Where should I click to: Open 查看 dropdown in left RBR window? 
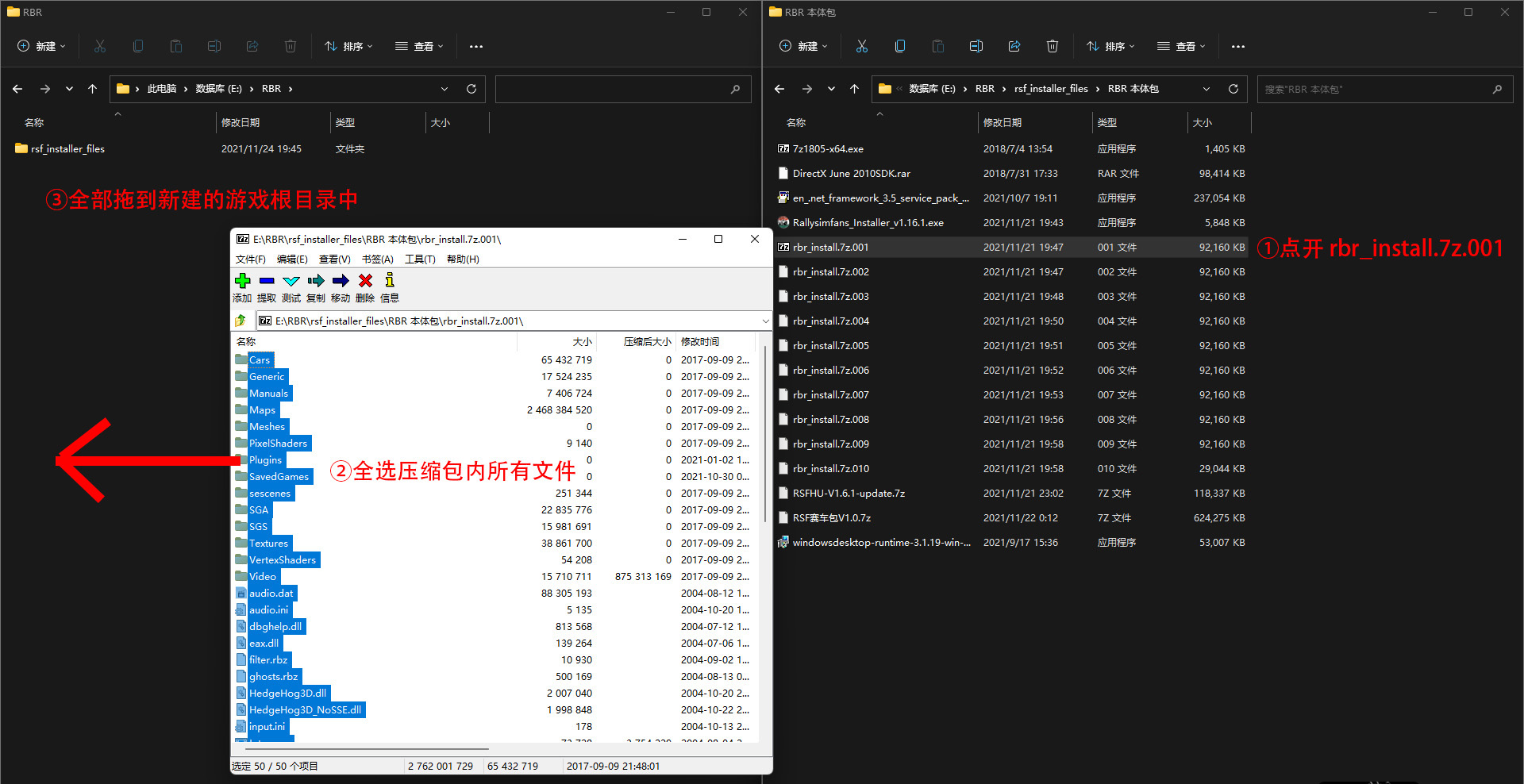[419, 46]
